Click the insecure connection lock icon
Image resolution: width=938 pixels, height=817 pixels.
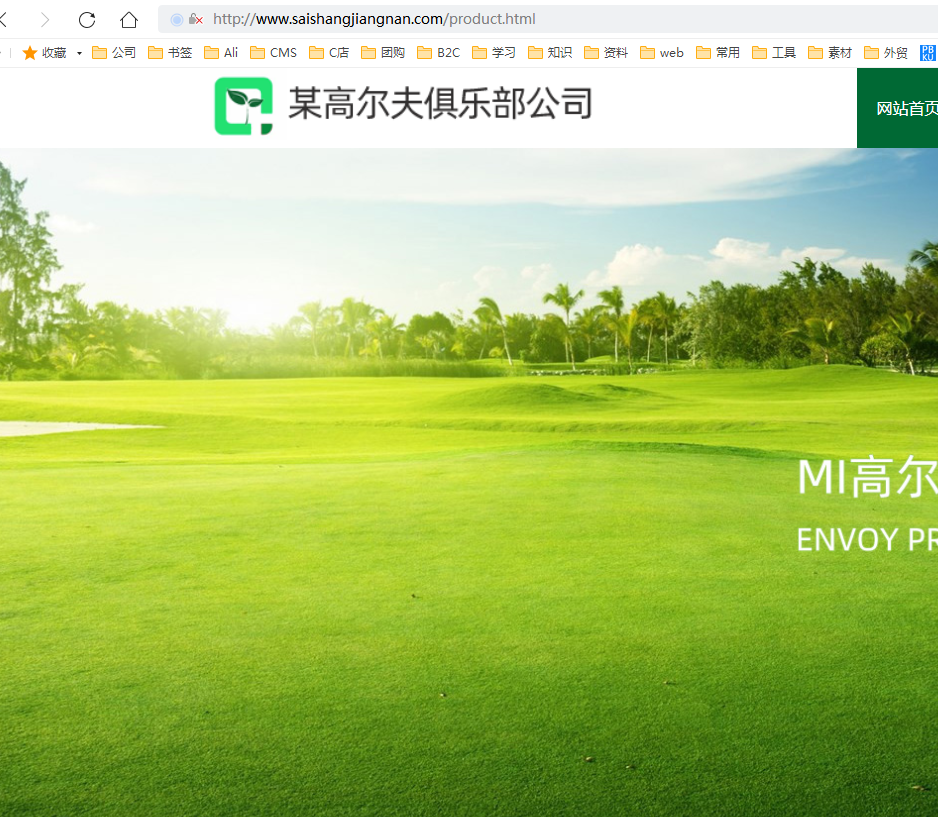[195, 19]
